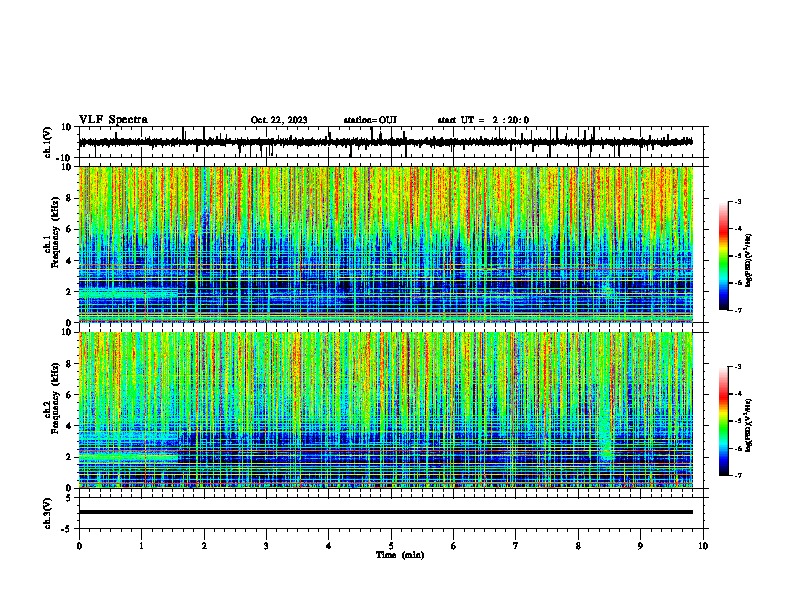Click the ch.2 color bar log(PSD) label
Image resolution: width=792 pixels, height=612 pixels.
click(x=749, y=425)
